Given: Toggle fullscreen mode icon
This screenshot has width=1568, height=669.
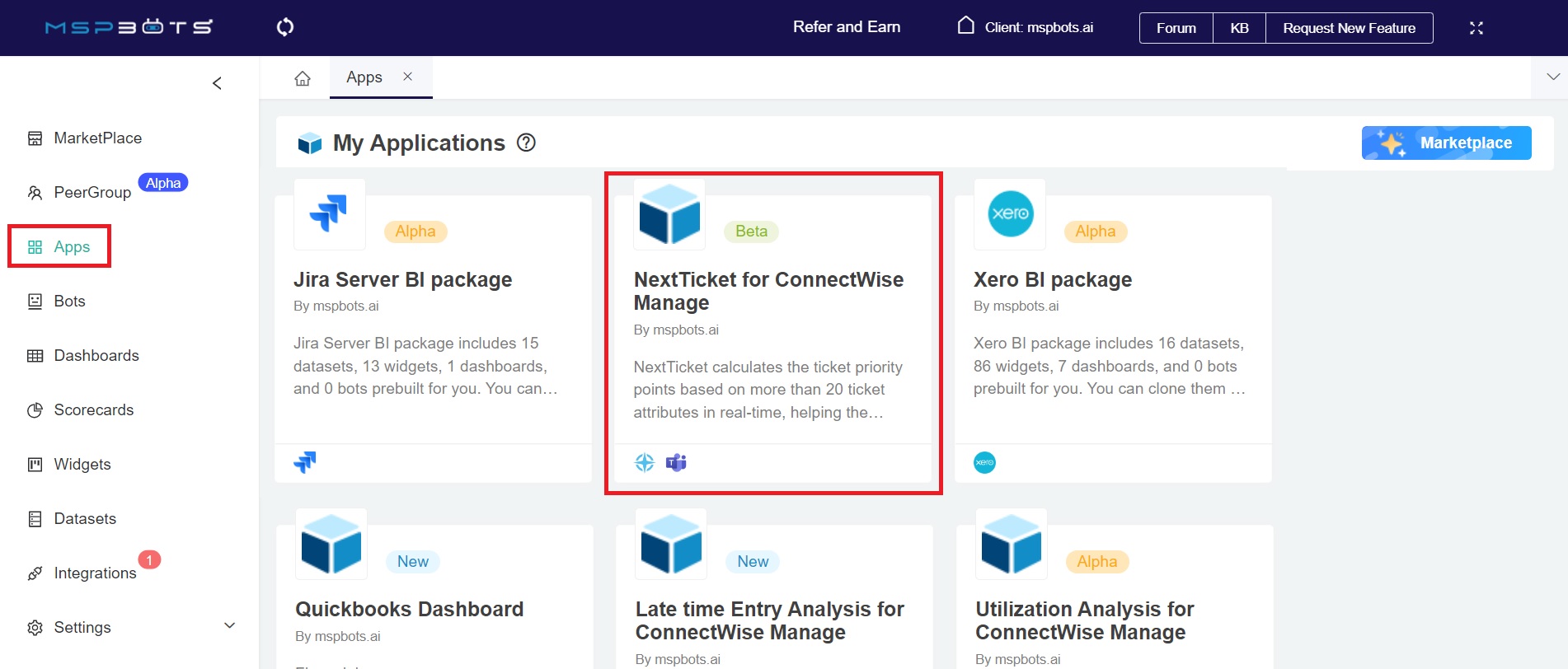Looking at the screenshot, I should [x=1476, y=28].
